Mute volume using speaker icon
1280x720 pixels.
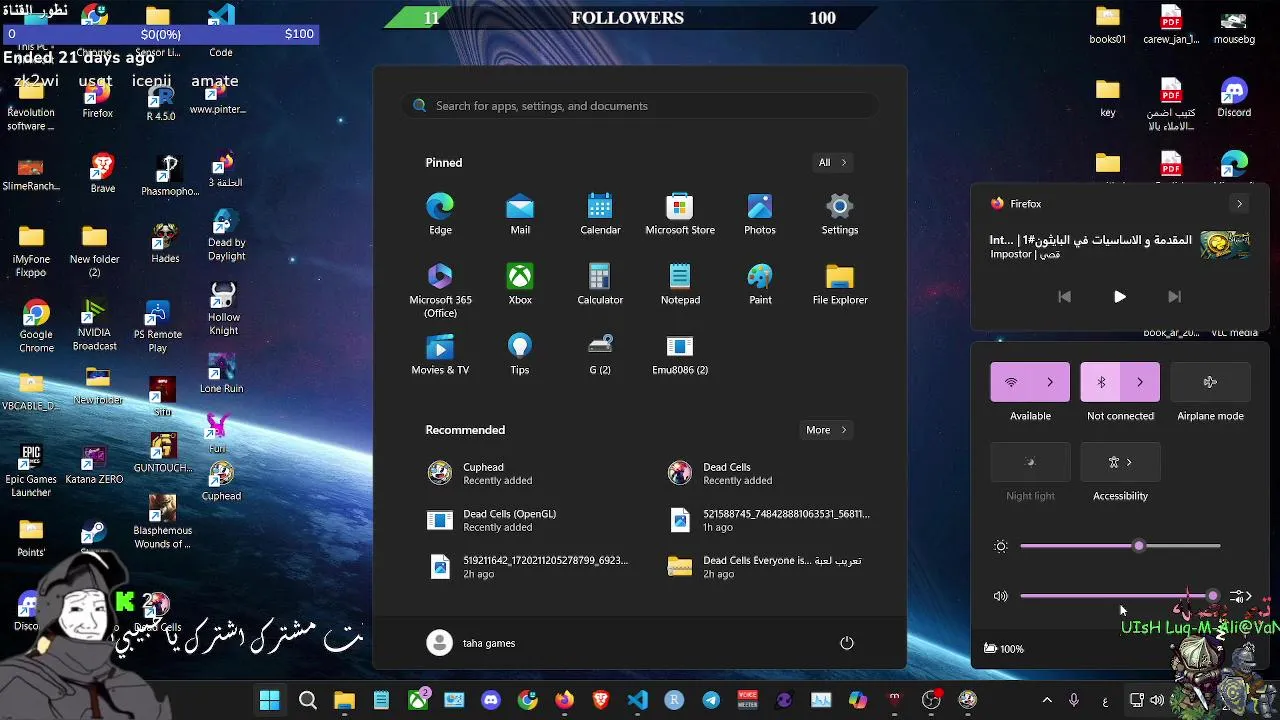(1001, 596)
